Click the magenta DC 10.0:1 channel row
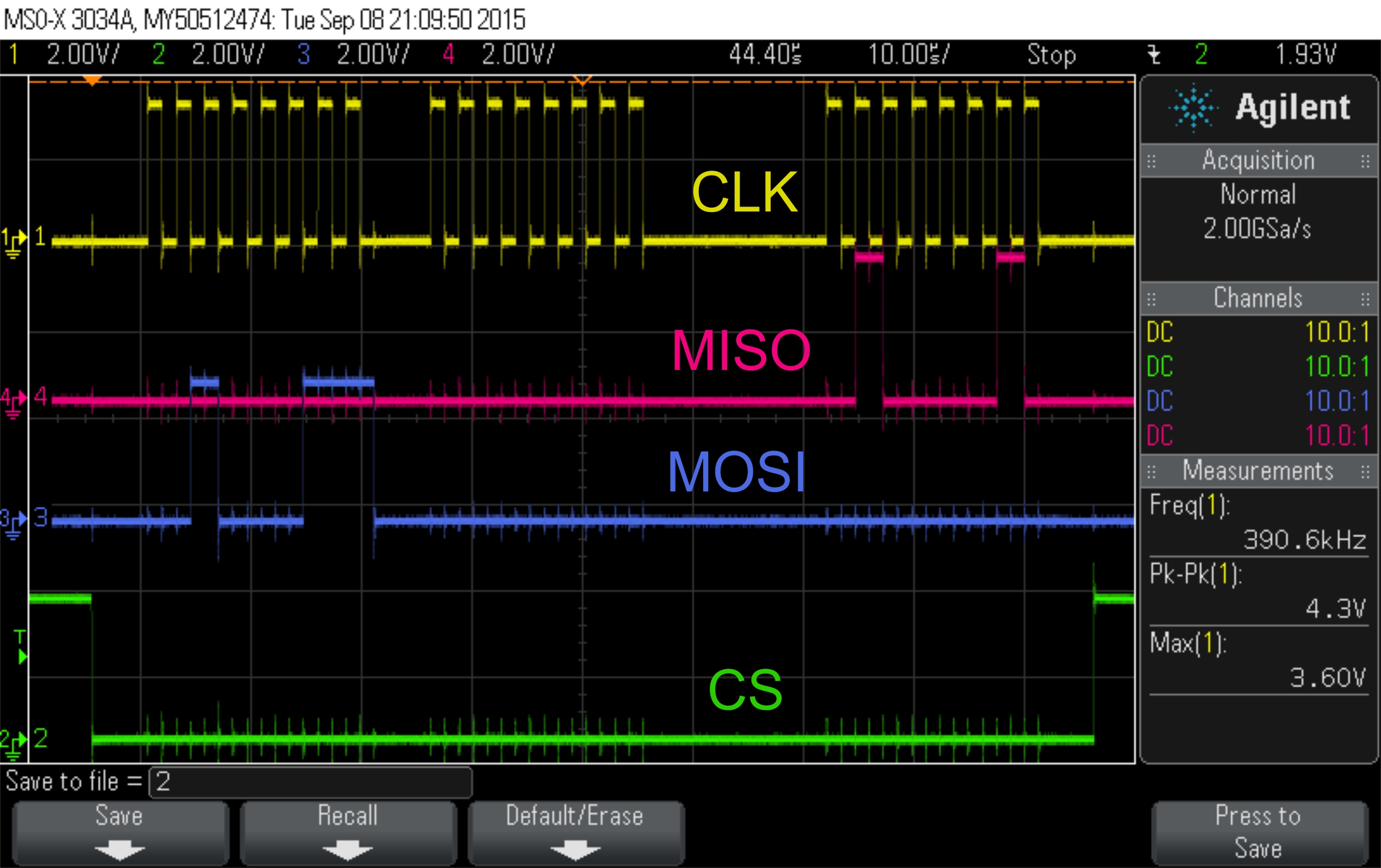 [x=1259, y=436]
